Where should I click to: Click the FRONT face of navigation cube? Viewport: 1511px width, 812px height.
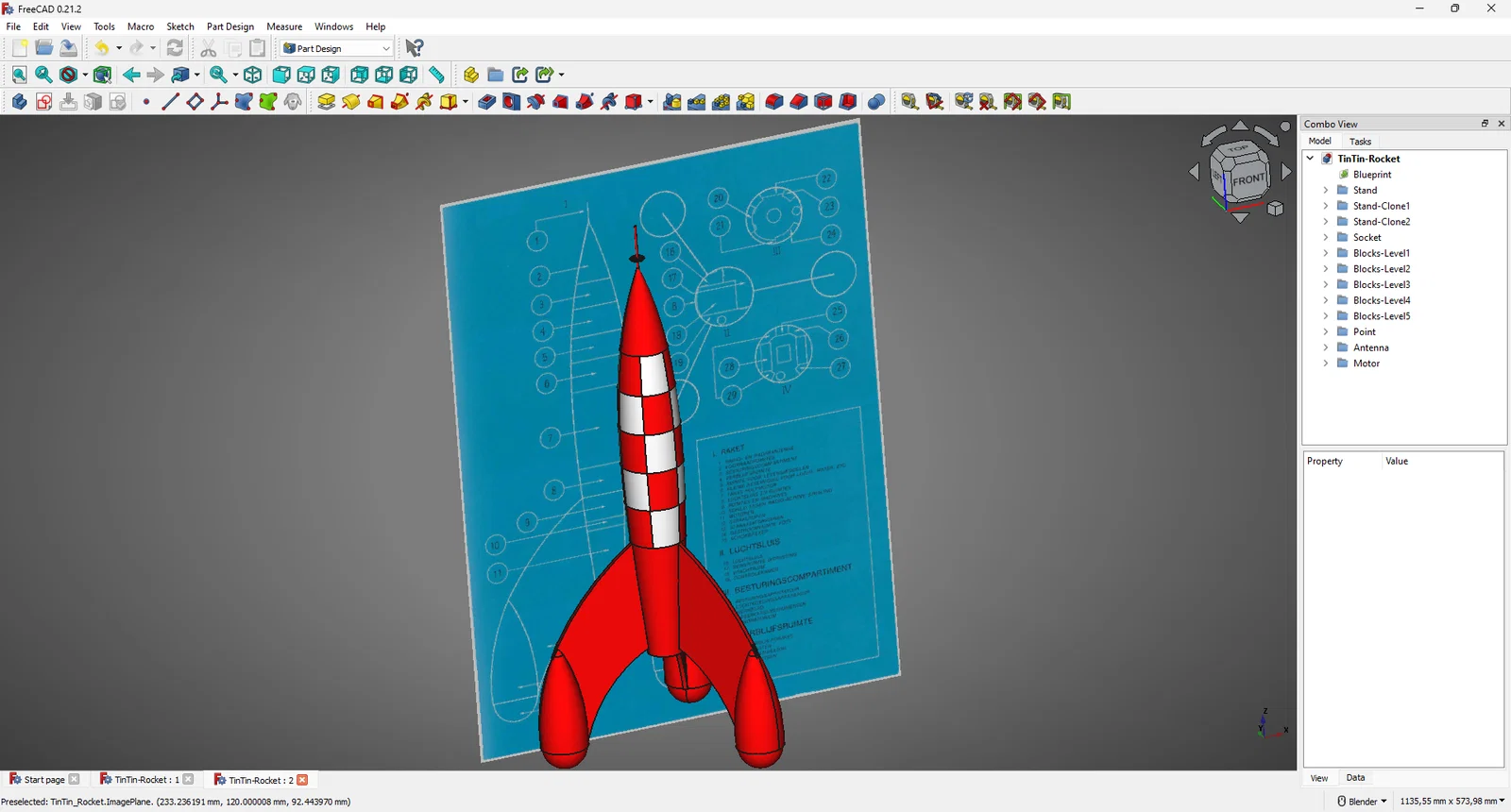click(1248, 179)
